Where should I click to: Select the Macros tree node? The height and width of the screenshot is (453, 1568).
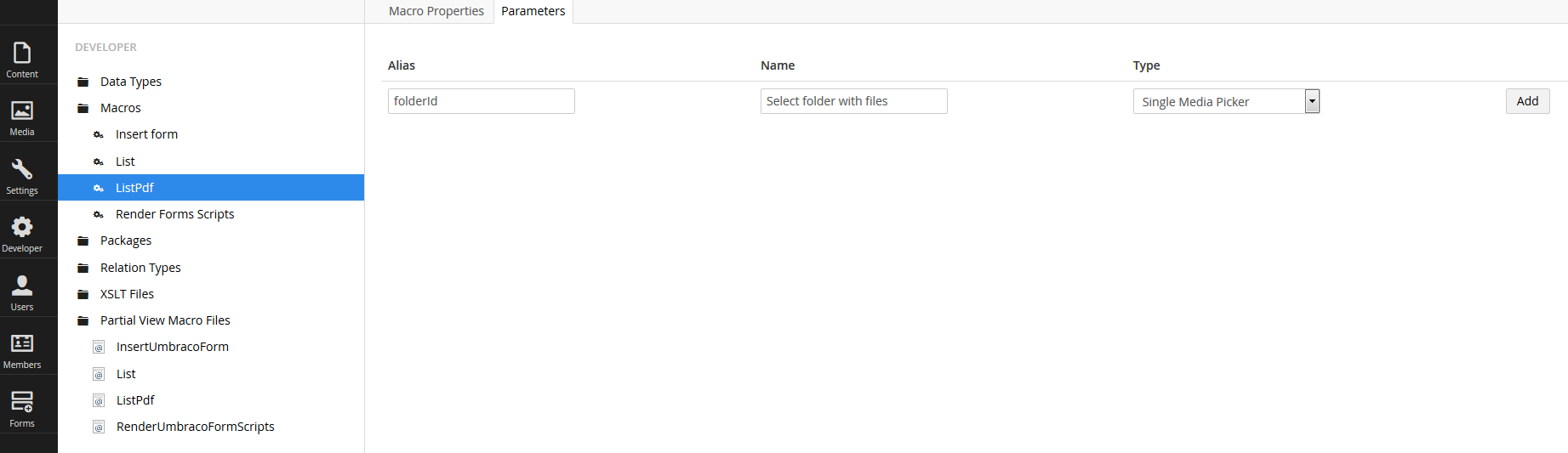121,108
